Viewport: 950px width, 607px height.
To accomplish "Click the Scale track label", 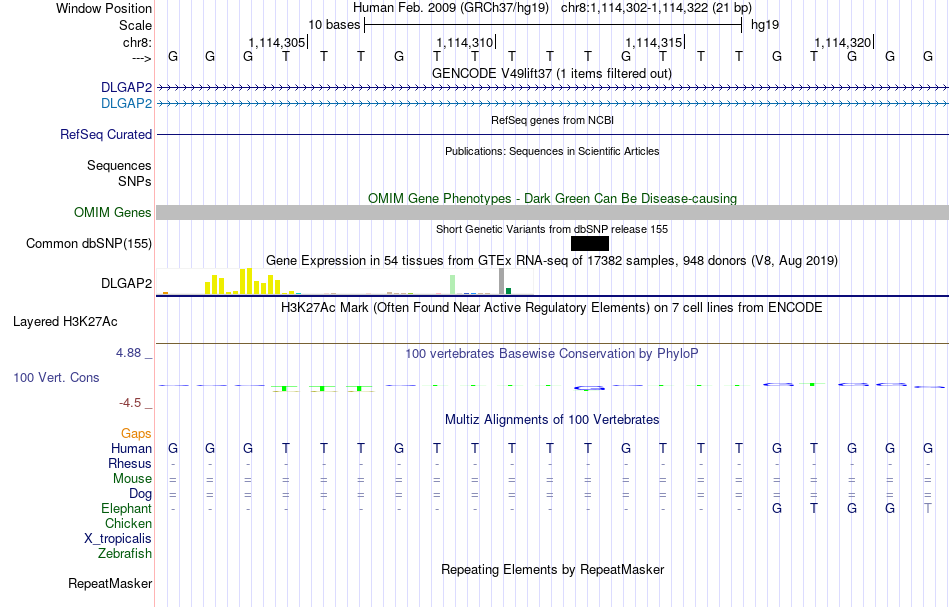I will (x=135, y=25).
